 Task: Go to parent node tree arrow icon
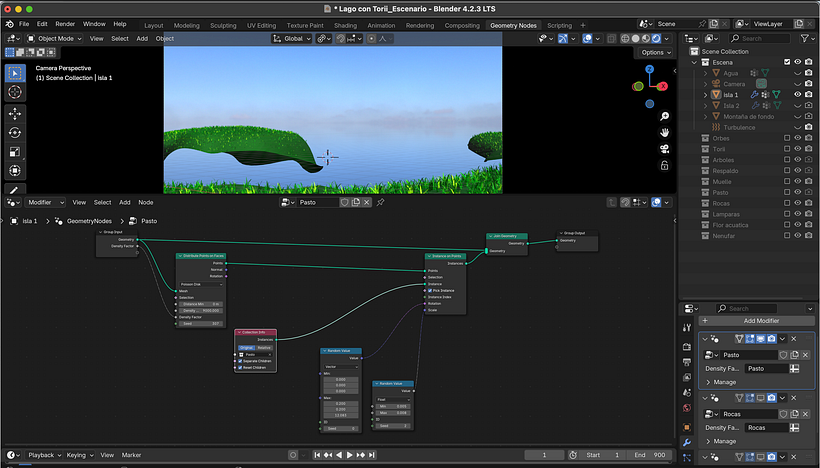[611, 202]
